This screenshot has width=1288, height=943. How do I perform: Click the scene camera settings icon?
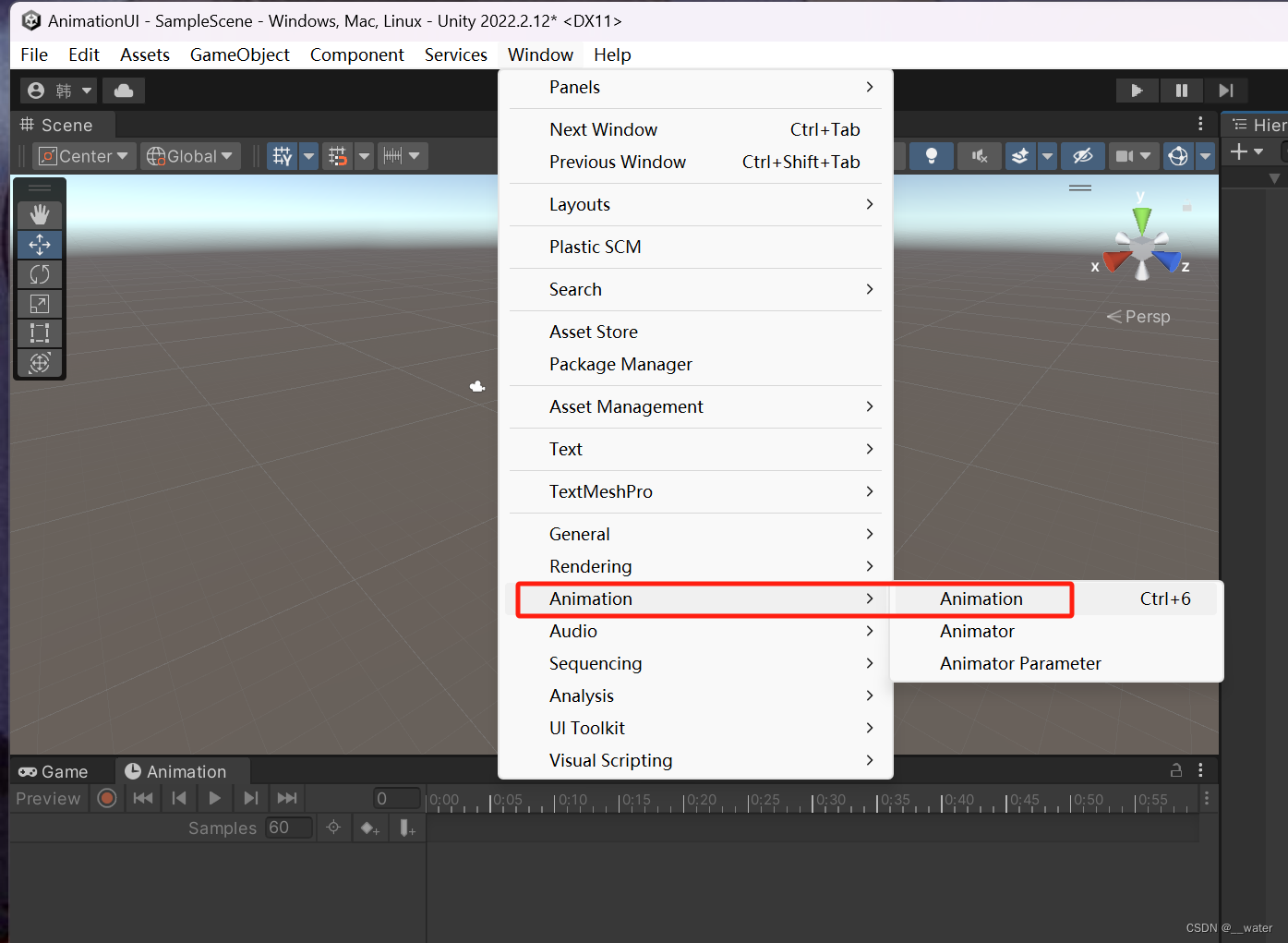coord(1124,156)
